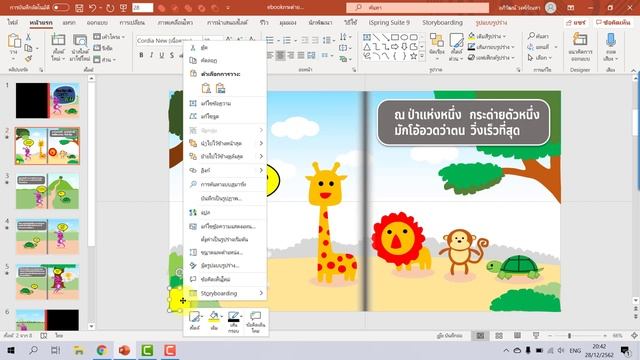Click the font size box in quick access toolbar

pos(142,7)
